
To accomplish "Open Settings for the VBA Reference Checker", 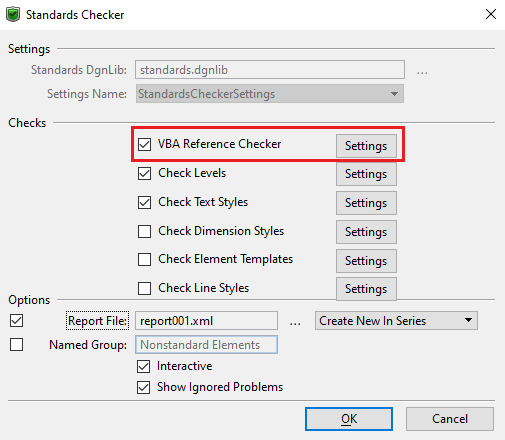I will click(x=366, y=146).
